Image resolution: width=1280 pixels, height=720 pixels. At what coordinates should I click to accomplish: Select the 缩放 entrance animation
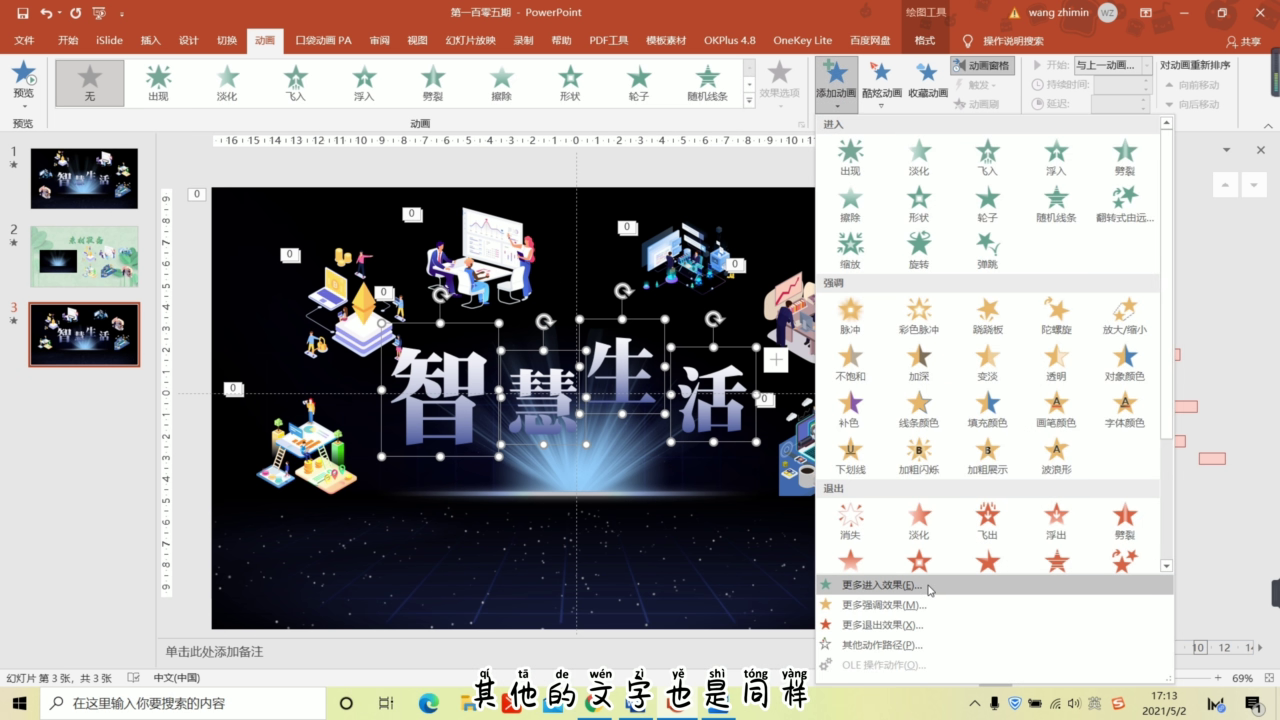pos(850,250)
